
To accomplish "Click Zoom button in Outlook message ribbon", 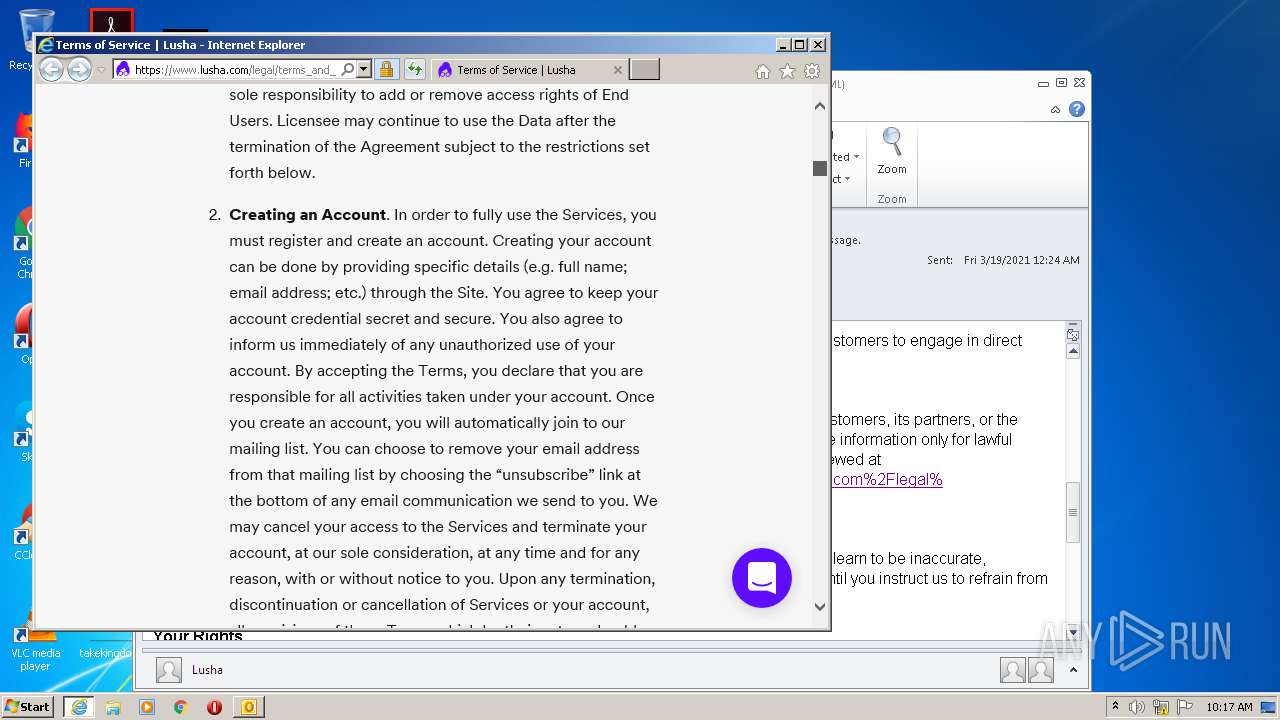I will click(x=892, y=153).
